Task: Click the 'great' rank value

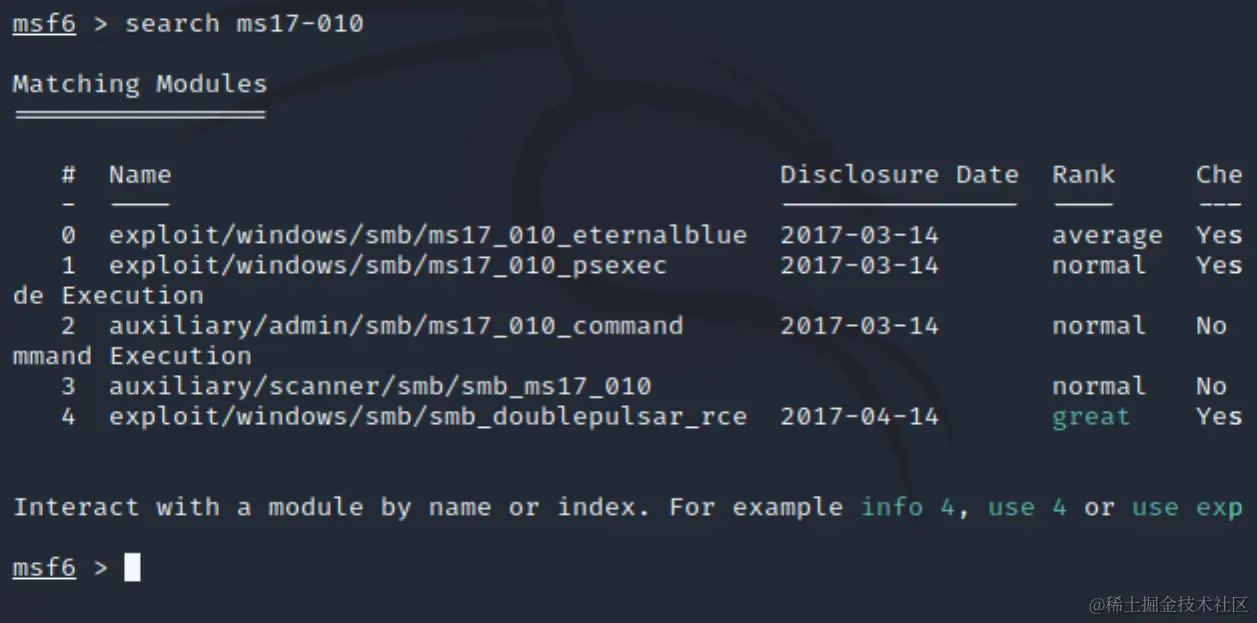Action: (1090, 417)
